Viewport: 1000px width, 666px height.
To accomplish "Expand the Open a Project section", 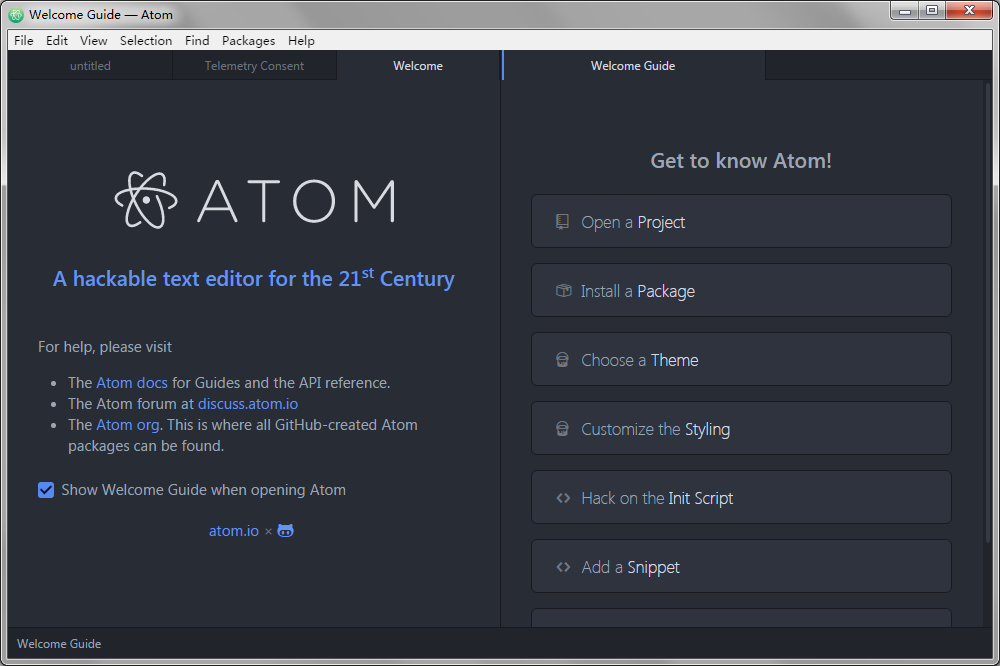I will (x=740, y=222).
